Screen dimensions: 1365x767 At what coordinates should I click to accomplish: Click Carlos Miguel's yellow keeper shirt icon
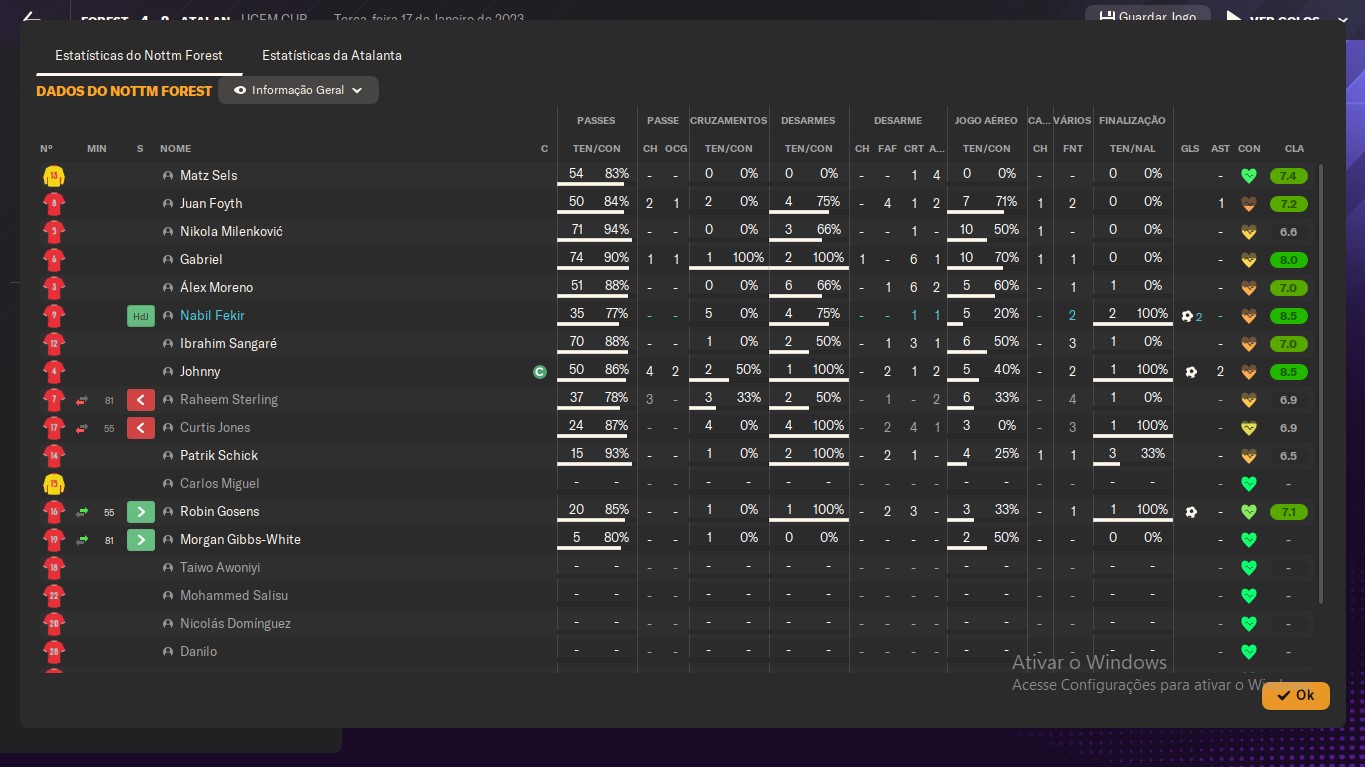(x=54, y=484)
